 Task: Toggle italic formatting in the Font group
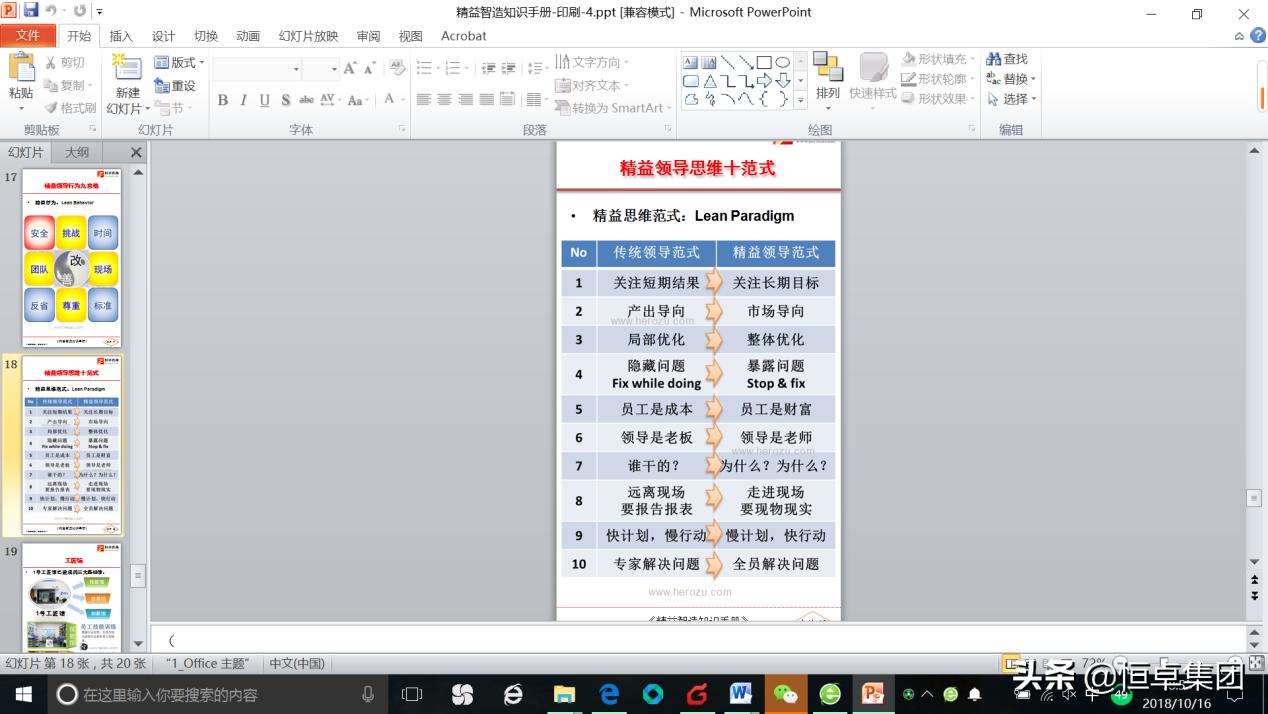tap(242, 100)
